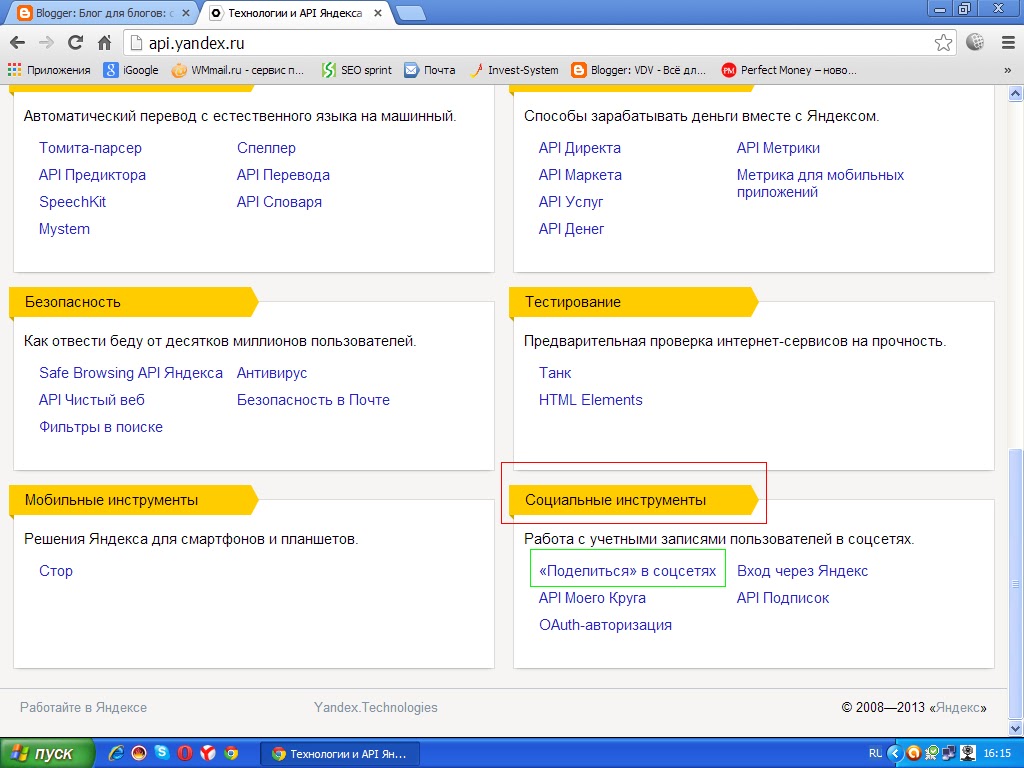
Task: Open the API Услуг link
Action: point(571,202)
